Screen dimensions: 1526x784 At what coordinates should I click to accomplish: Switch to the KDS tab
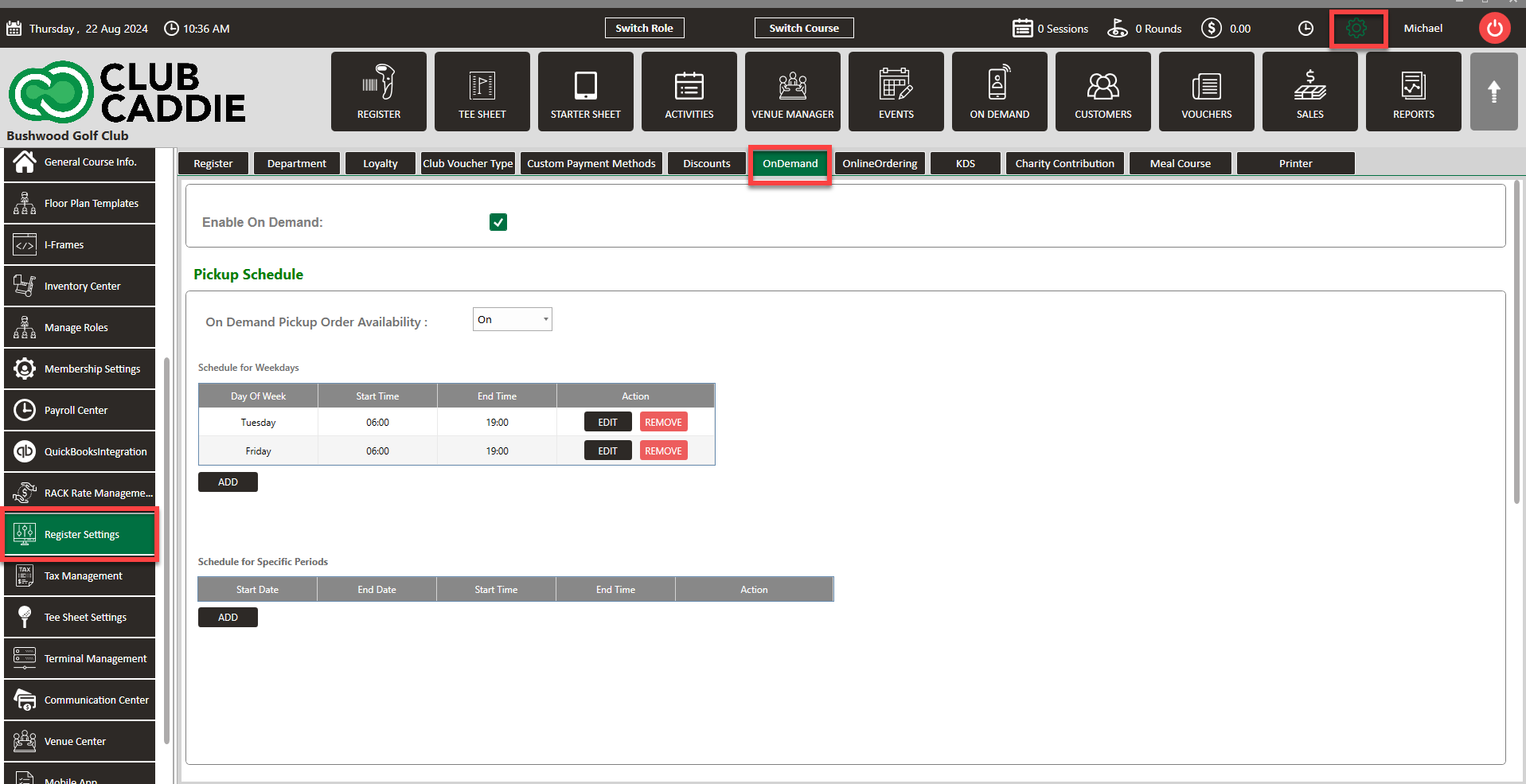[x=966, y=163]
